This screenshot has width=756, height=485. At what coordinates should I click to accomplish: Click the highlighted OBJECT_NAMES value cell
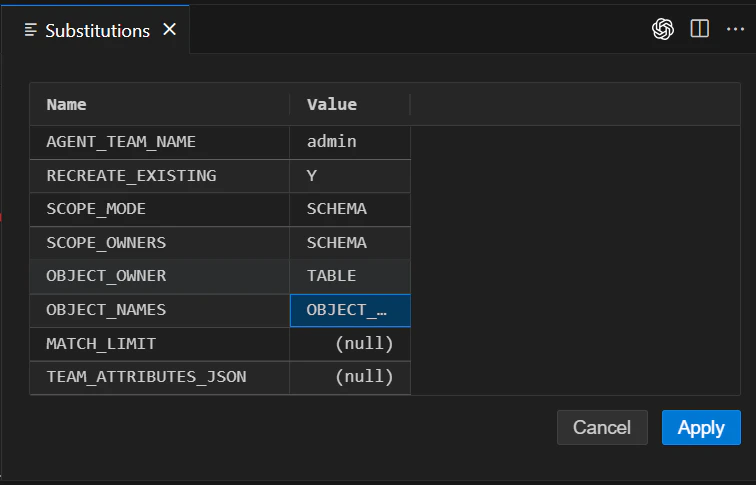coord(350,310)
